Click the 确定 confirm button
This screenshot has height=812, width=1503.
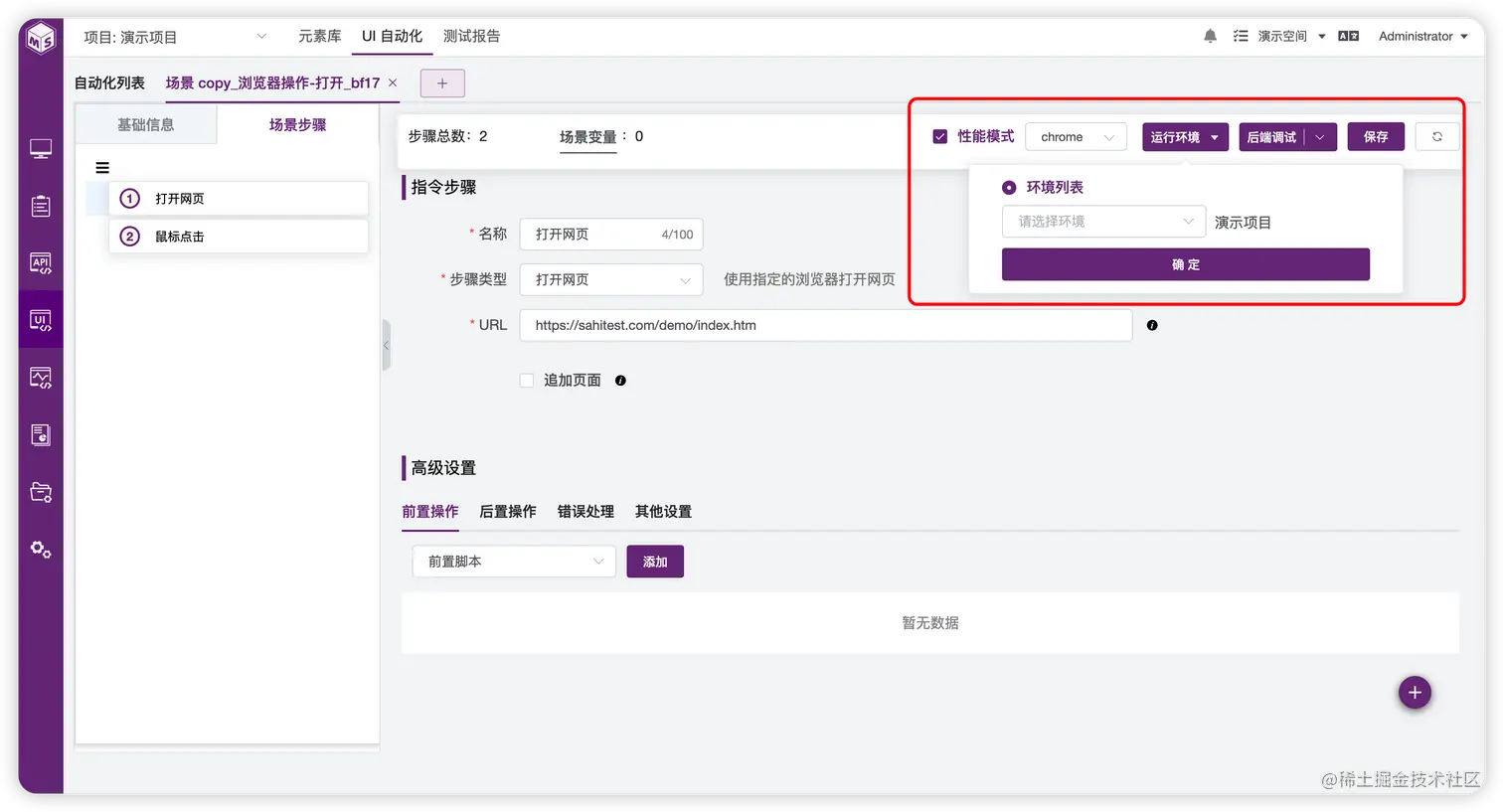[x=1185, y=263]
